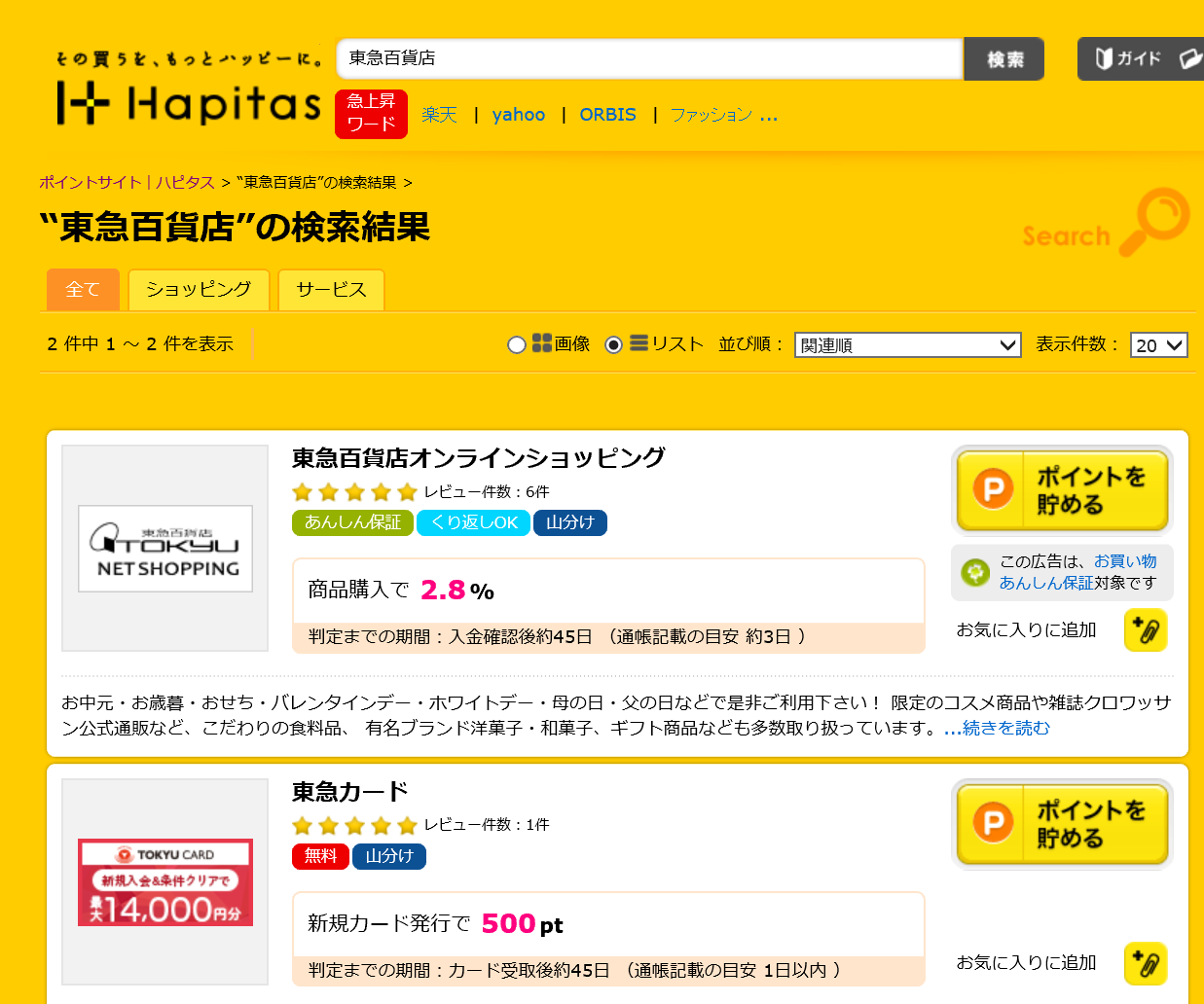Switch to the ショッピング tab

[199, 290]
